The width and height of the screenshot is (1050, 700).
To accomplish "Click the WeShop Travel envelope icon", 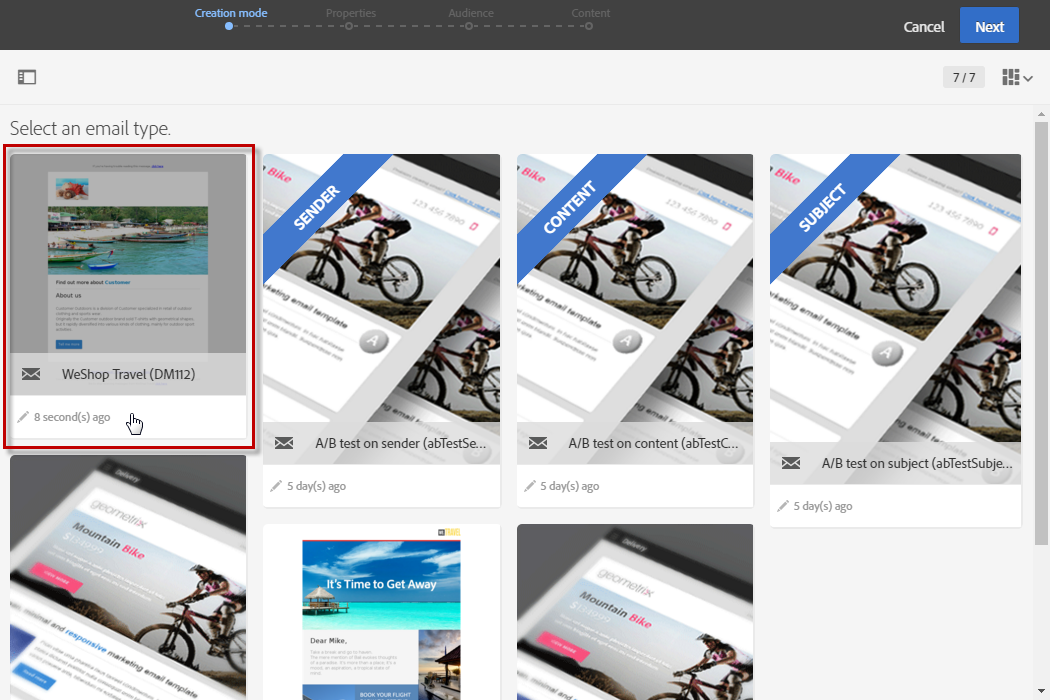I will tap(31, 374).
